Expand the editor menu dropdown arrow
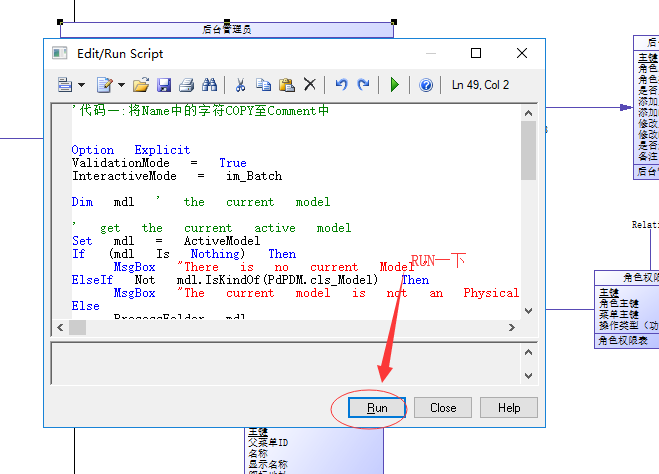Viewport: 659px width, 474px height. click(x=82, y=86)
